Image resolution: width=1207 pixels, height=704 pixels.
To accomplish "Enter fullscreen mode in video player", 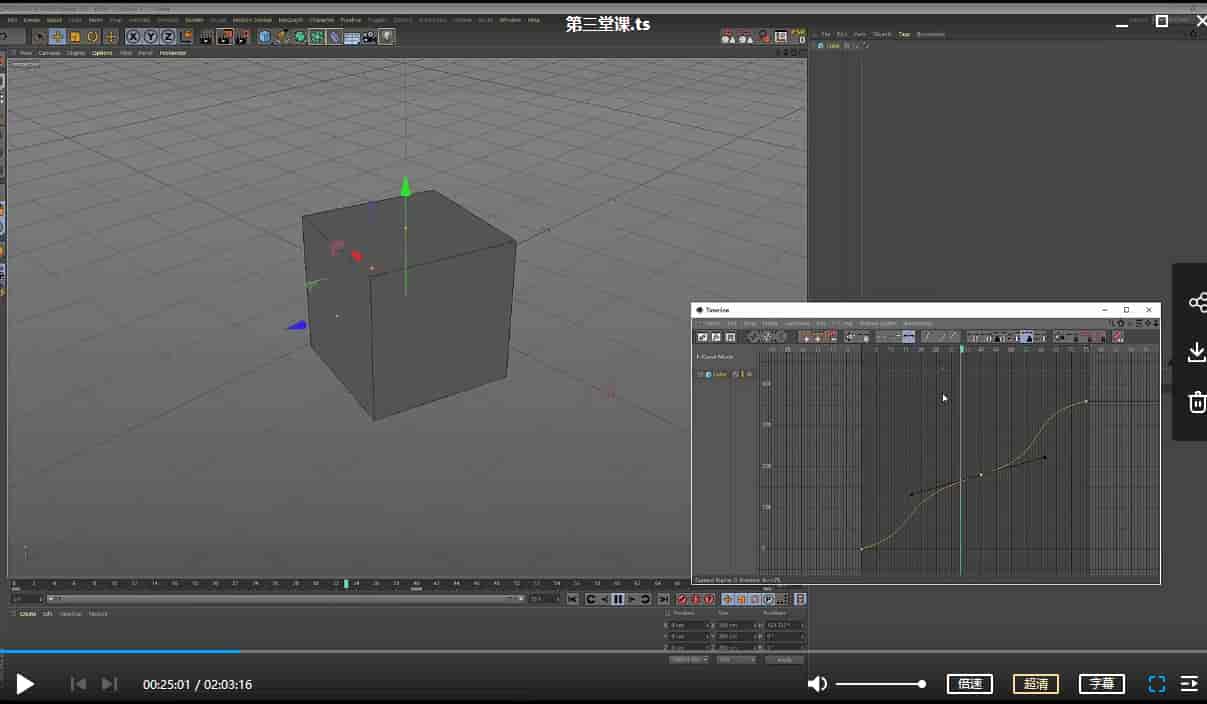I will tap(1156, 684).
